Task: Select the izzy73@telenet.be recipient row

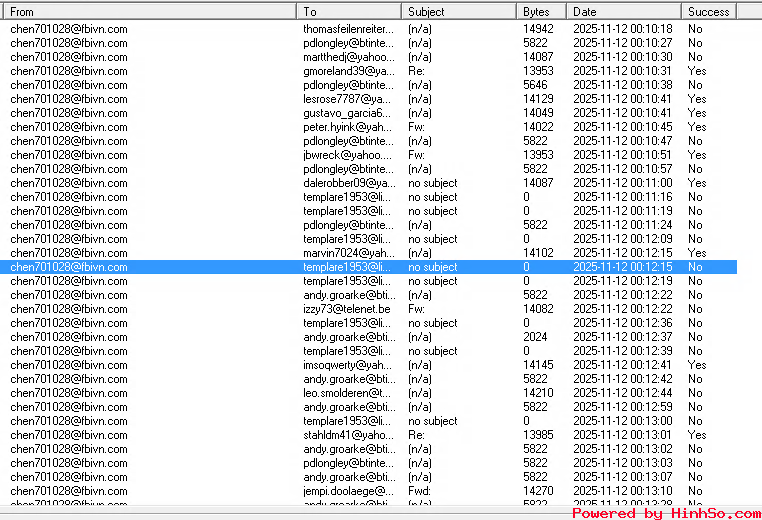Action: (x=348, y=309)
